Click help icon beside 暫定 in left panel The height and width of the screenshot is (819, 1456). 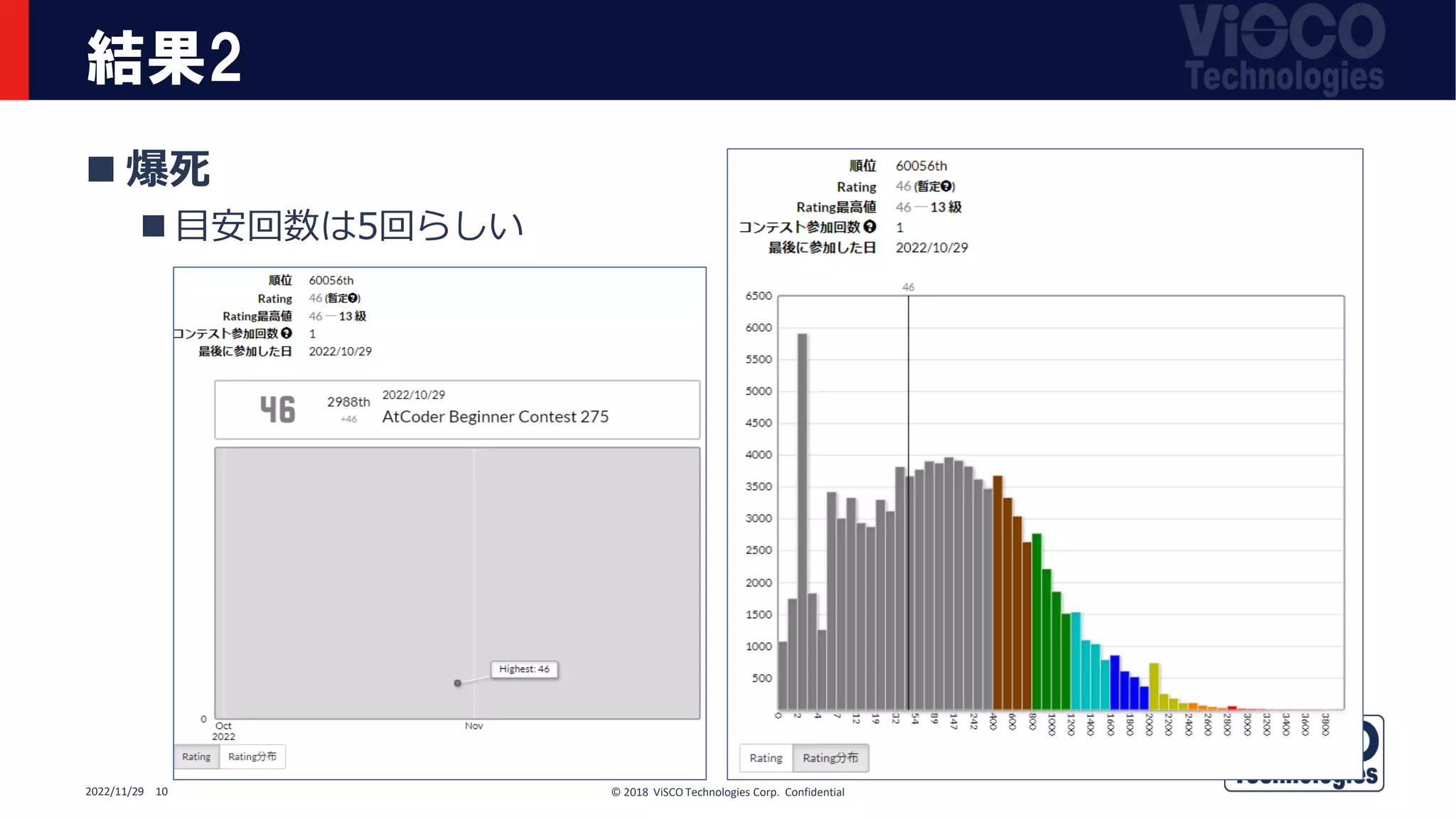[x=353, y=298]
